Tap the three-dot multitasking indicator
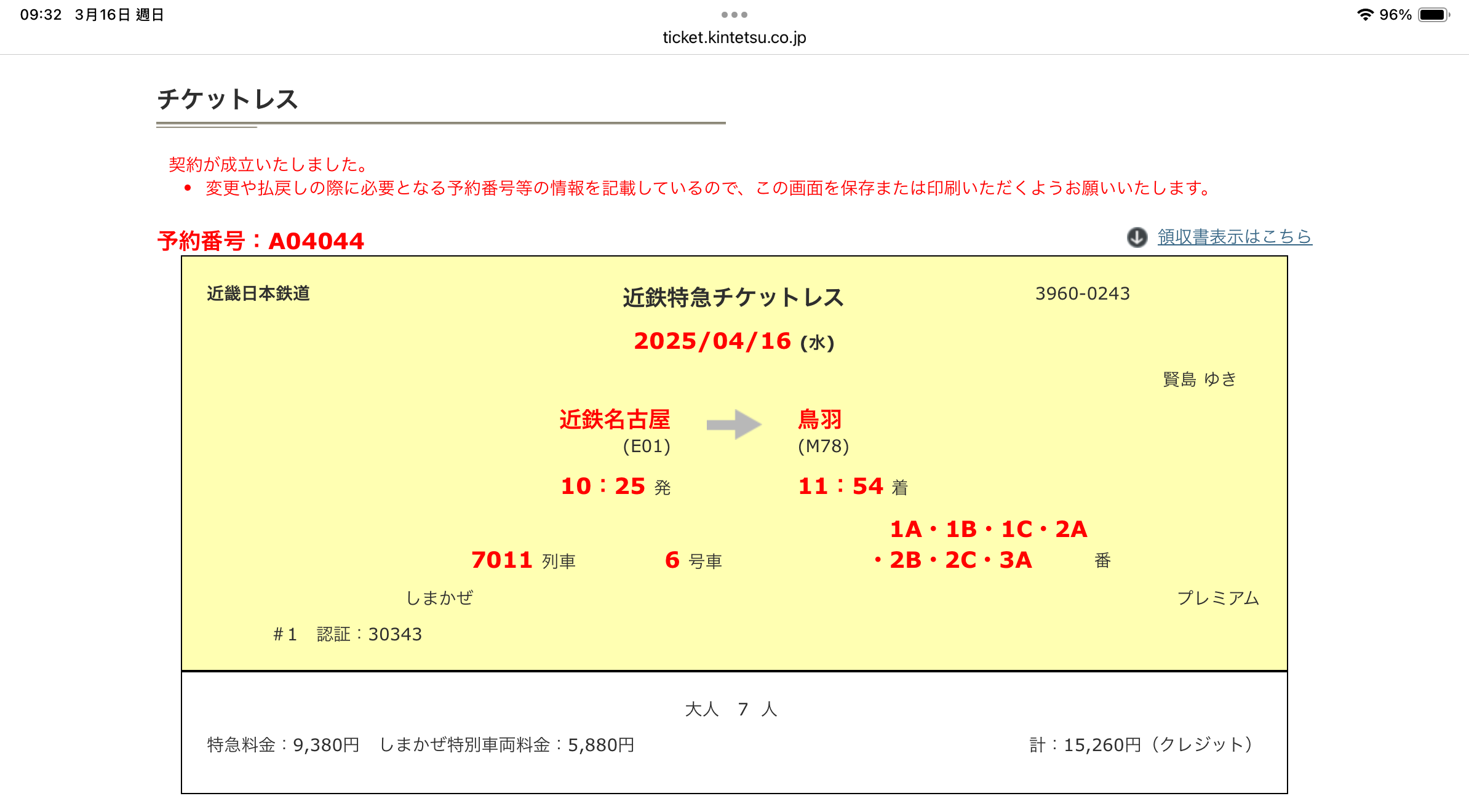 pyautogui.click(x=734, y=15)
